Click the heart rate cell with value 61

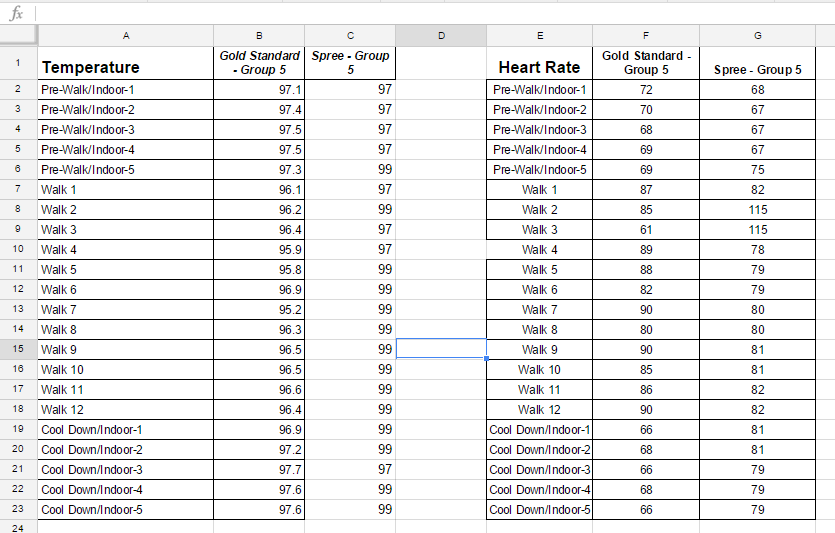click(645, 229)
